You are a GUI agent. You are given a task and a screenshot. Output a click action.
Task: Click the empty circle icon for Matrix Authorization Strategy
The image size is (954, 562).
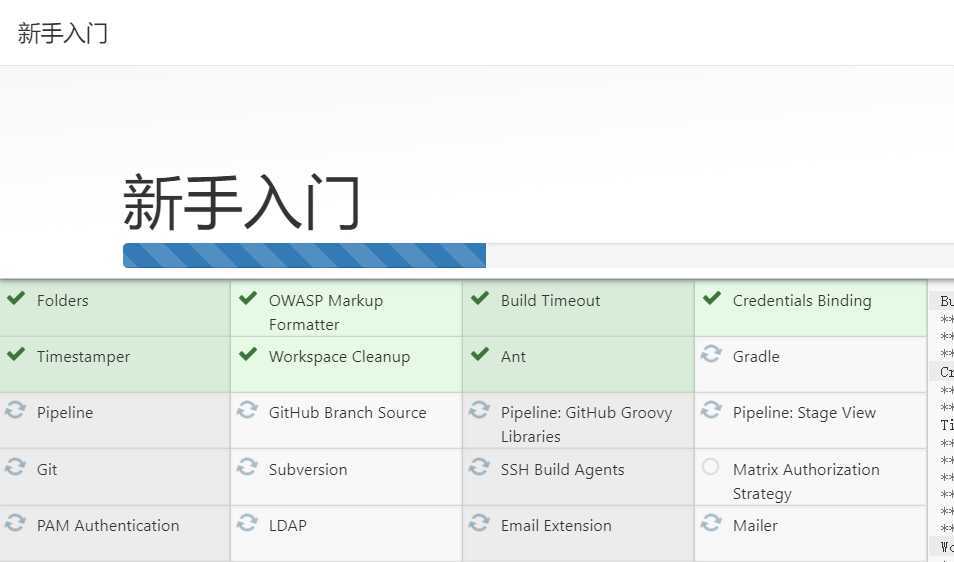tap(711, 467)
